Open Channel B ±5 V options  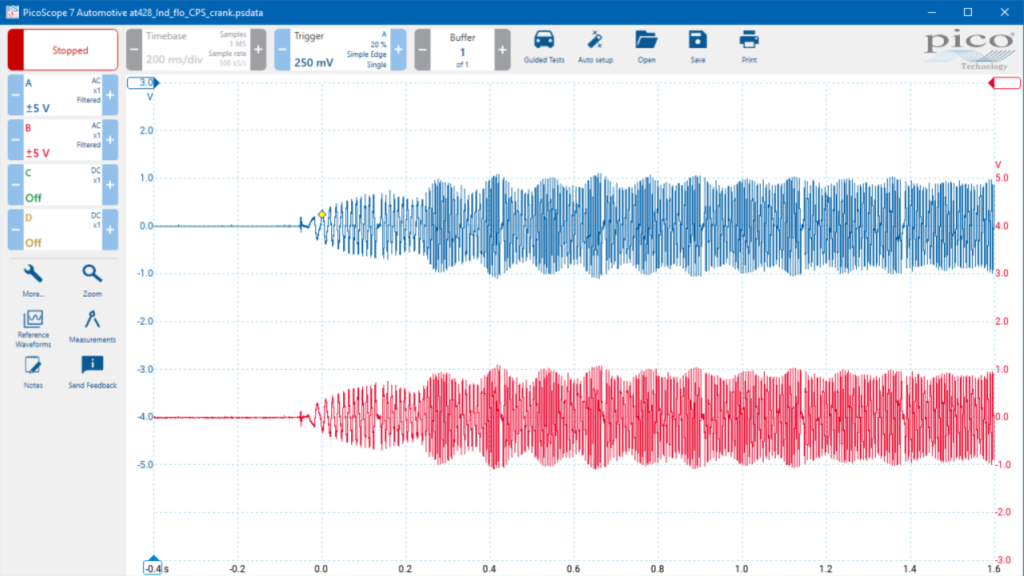pos(63,140)
